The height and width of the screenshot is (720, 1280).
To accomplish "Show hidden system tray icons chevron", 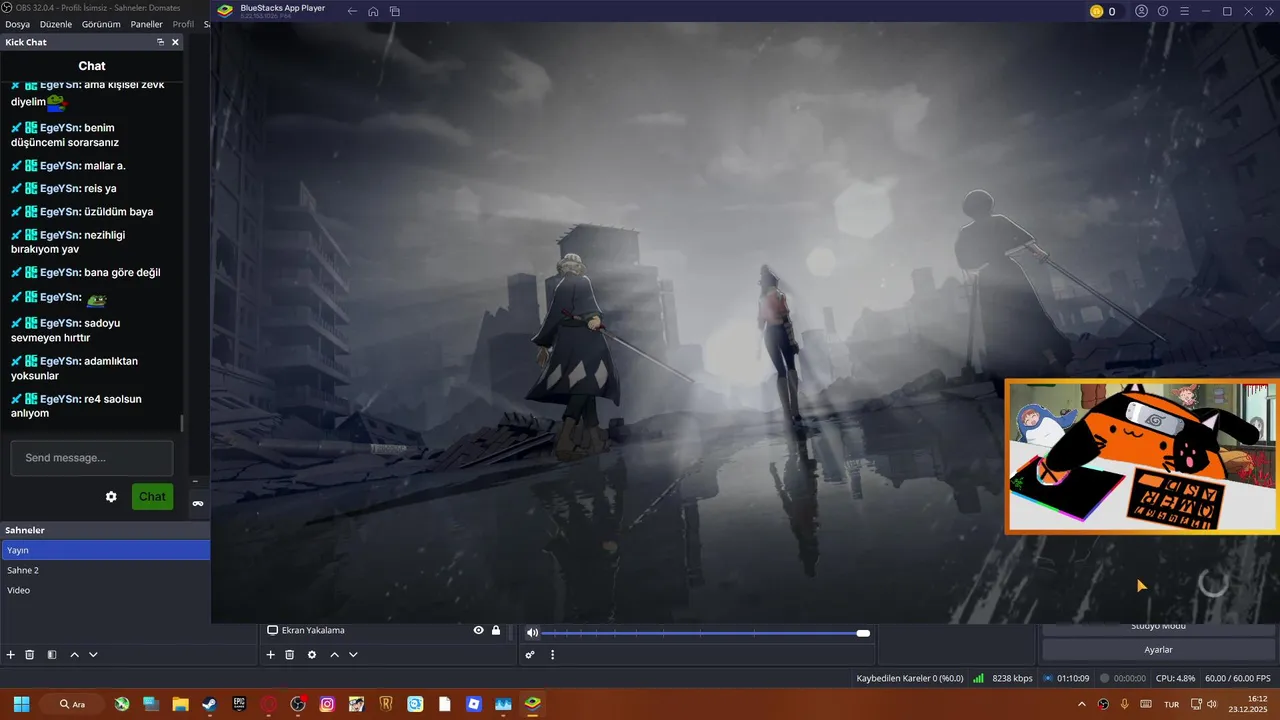I will pos(1081,704).
